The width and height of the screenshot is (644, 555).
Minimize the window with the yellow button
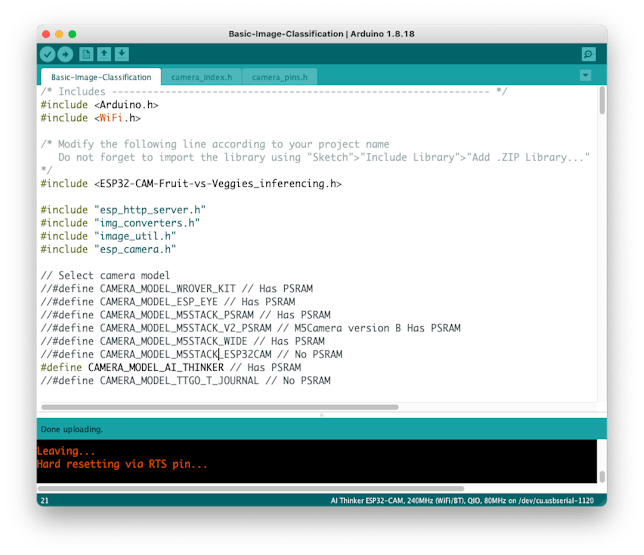click(59, 34)
